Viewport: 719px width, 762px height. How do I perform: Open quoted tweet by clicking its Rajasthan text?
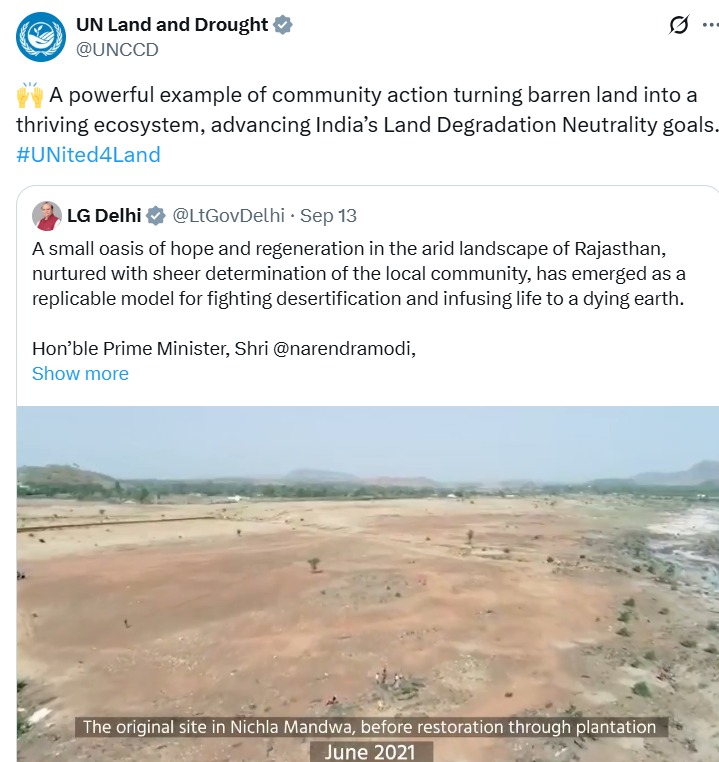pyautogui.click(x=359, y=274)
